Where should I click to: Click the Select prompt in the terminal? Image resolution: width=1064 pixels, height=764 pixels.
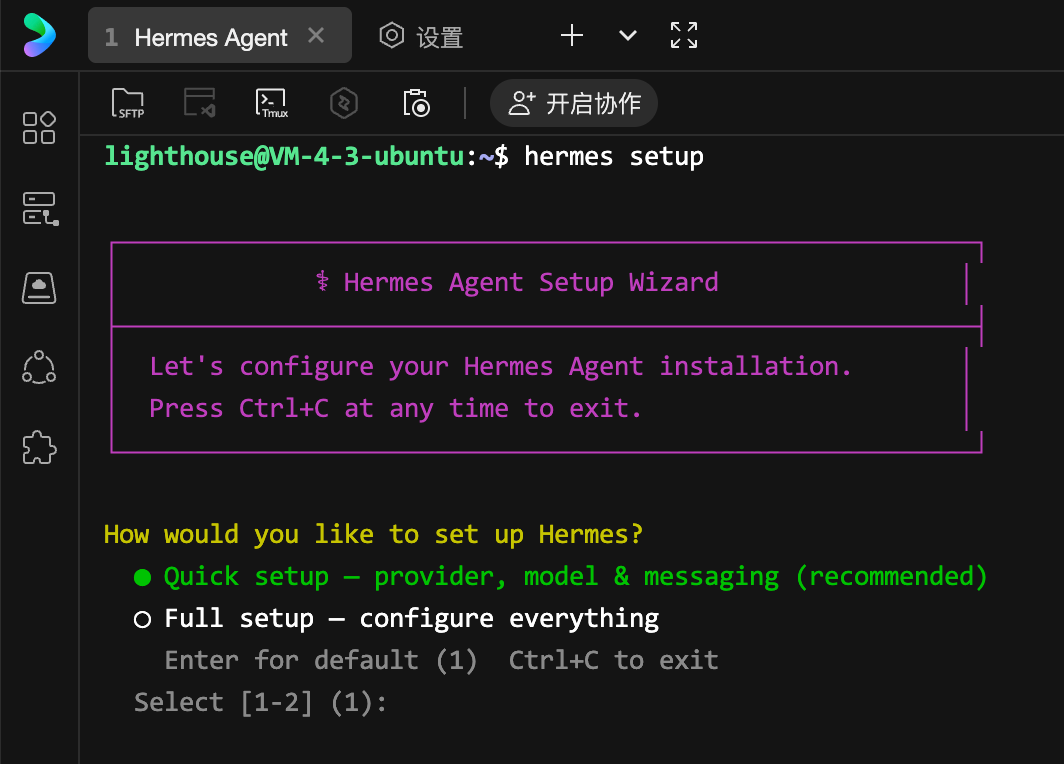tap(260, 701)
